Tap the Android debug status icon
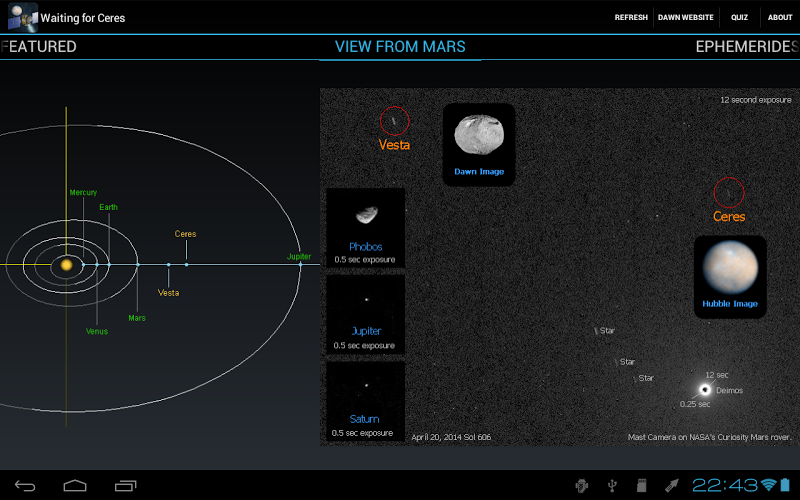Viewport: 800px width, 500px height. (x=581, y=485)
